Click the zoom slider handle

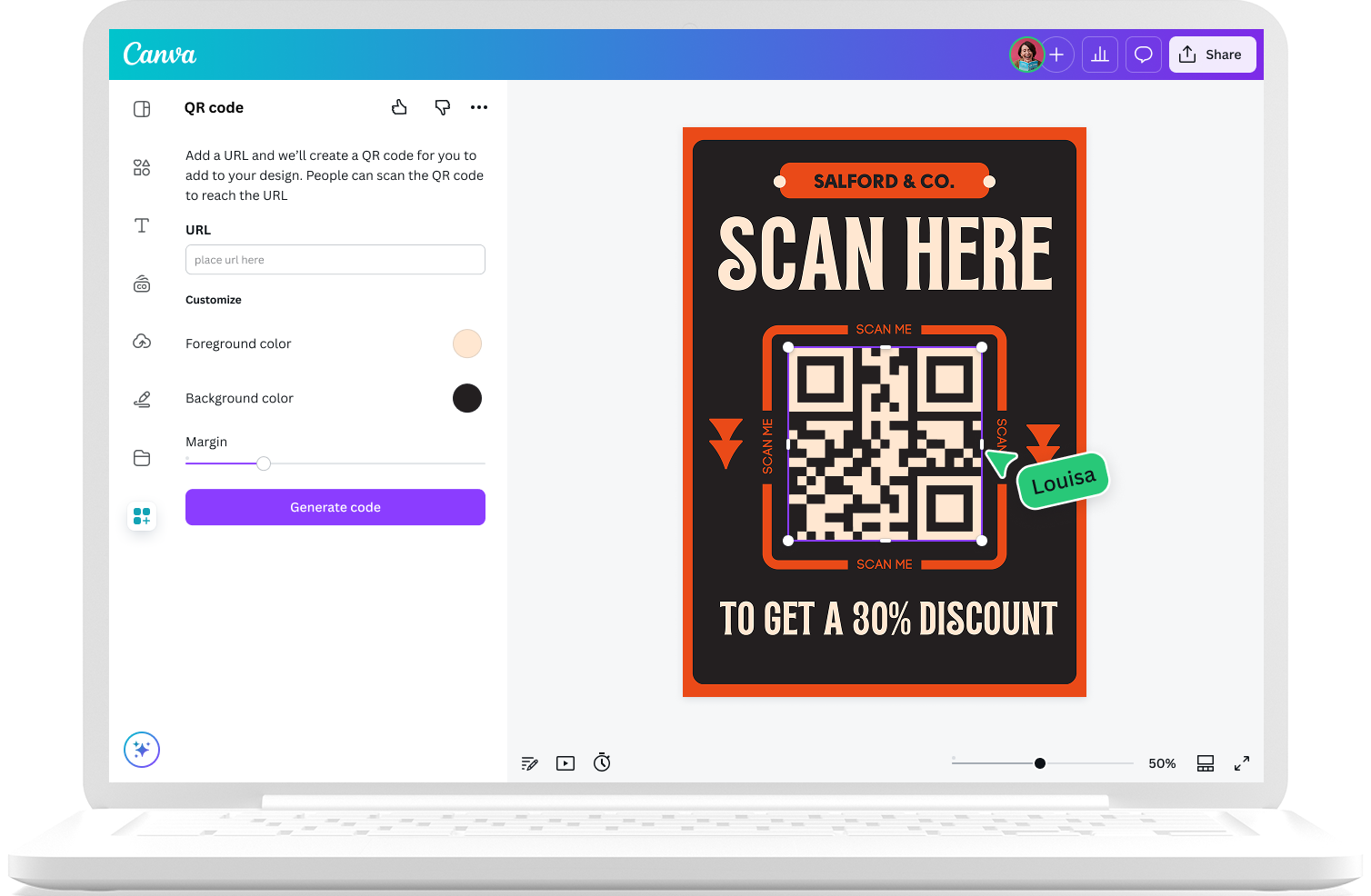1040,763
